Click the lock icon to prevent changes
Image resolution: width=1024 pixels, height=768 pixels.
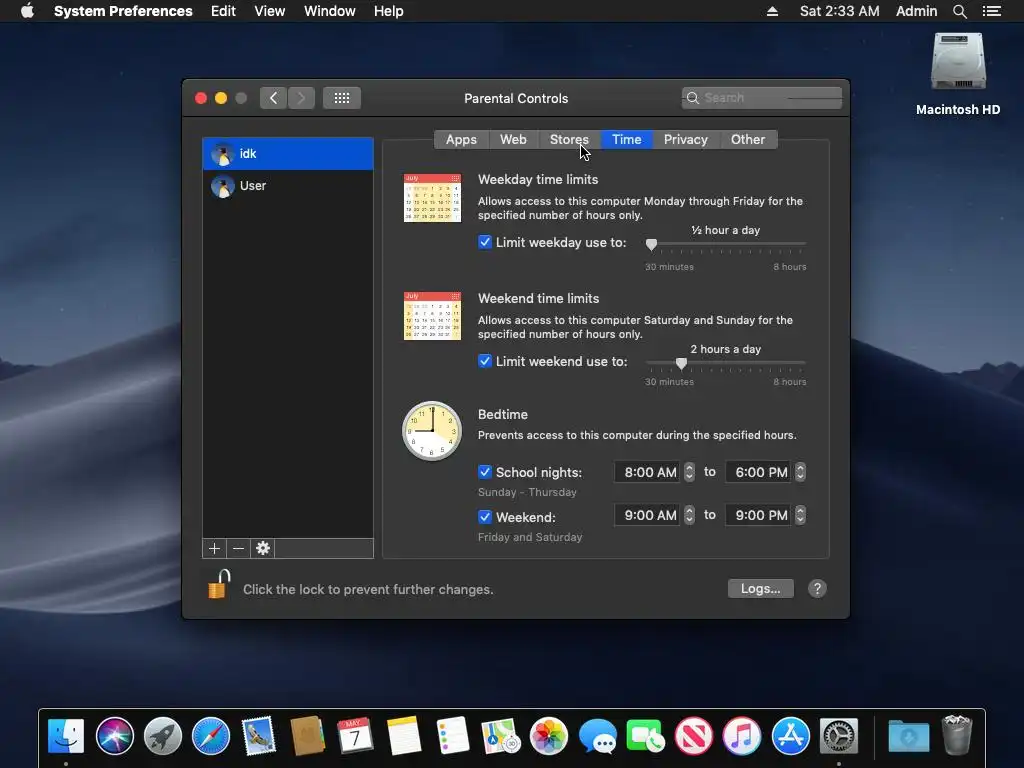pyautogui.click(x=219, y=584)
